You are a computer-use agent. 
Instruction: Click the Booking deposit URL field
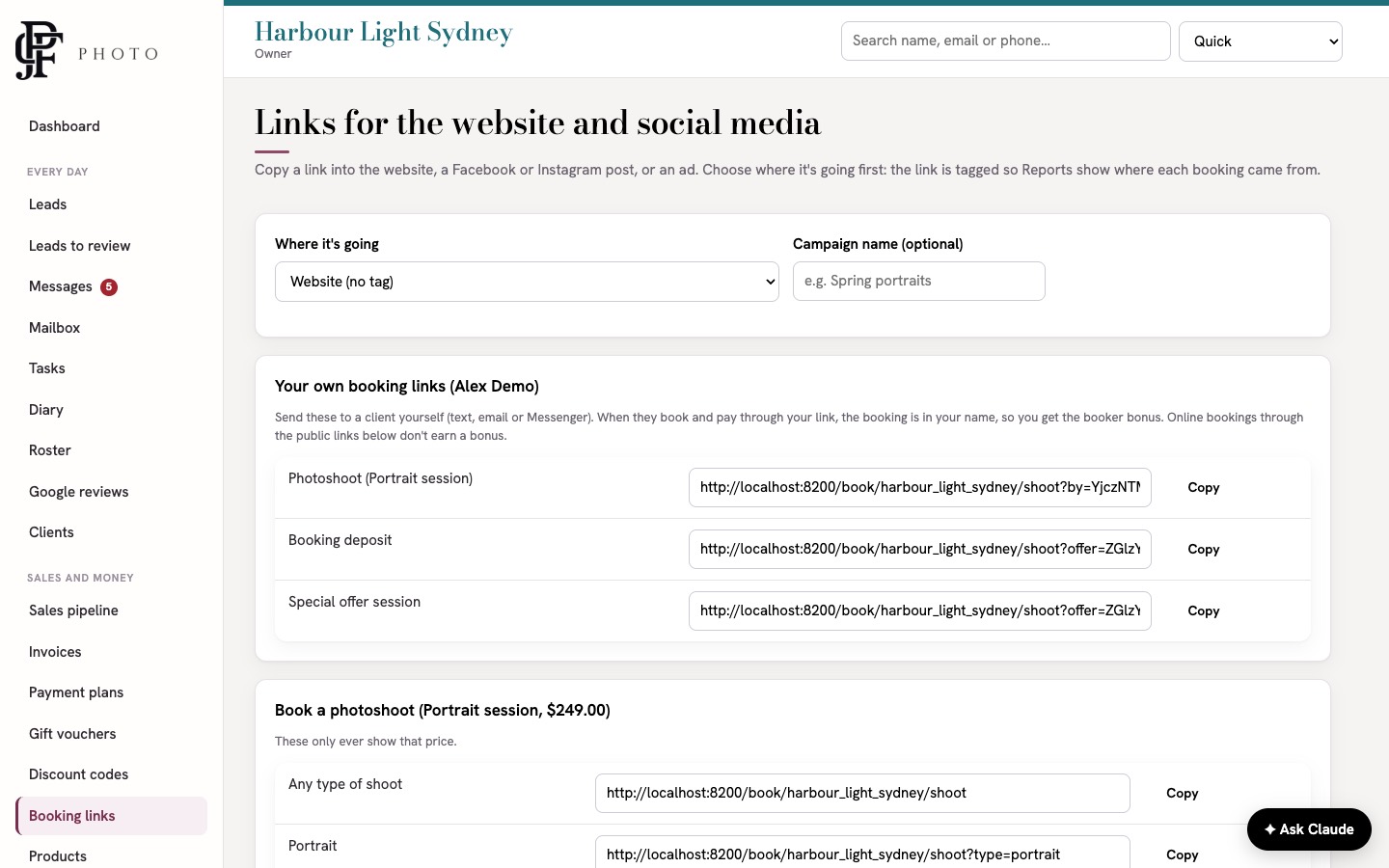pyautogui.click(x=920, y=549)
